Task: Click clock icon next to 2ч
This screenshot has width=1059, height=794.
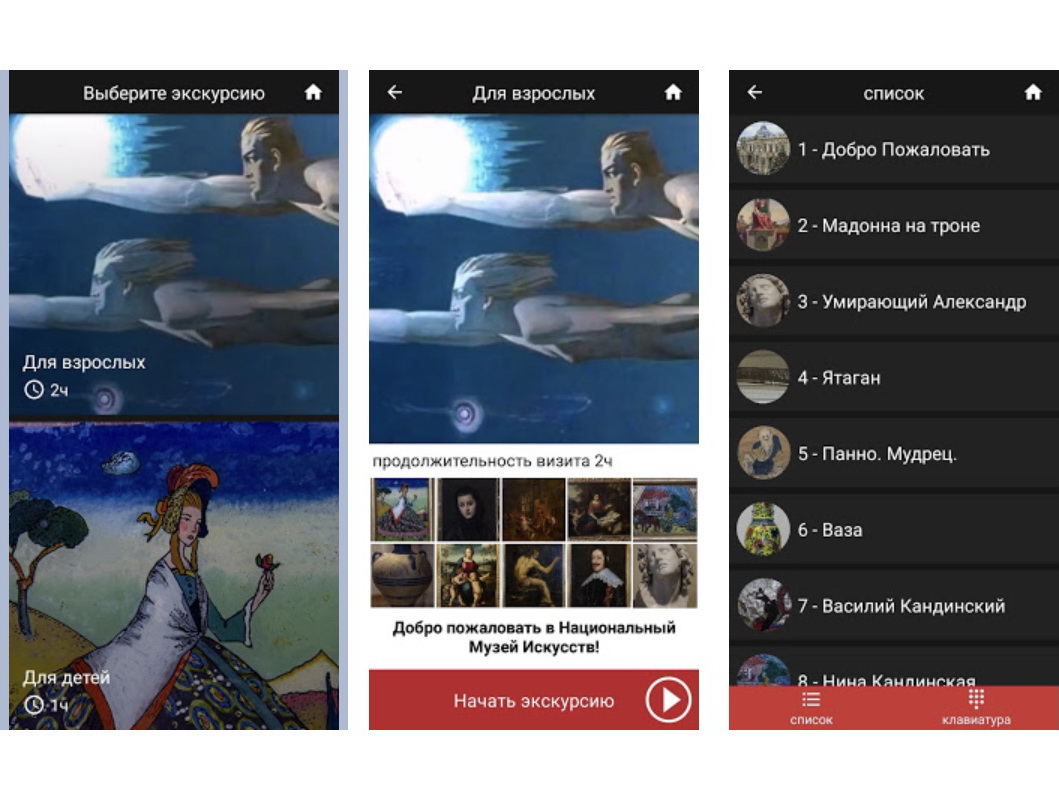Action: click(x=34, y=390)
